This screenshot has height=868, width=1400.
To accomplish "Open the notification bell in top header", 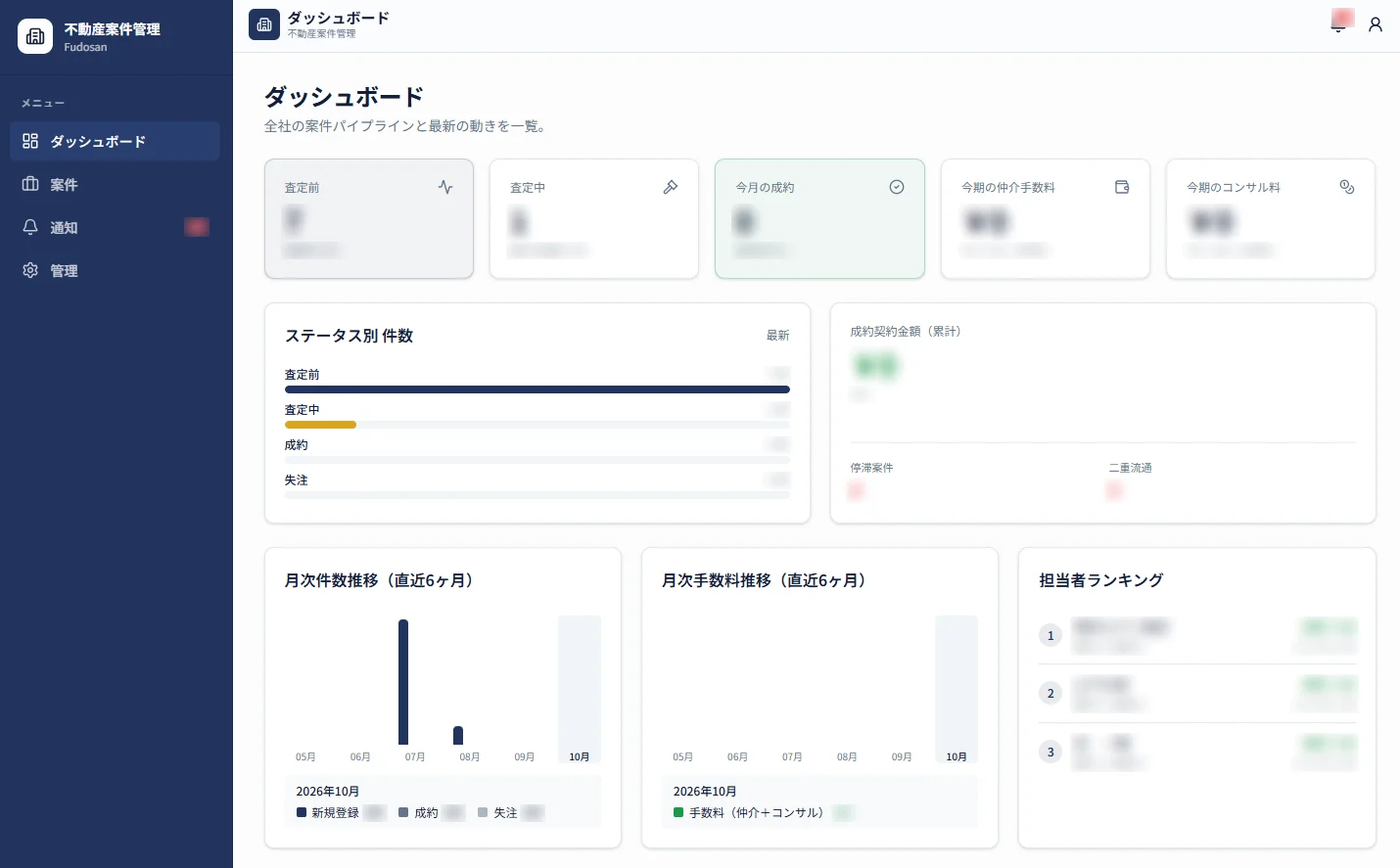I will 1338,24.
